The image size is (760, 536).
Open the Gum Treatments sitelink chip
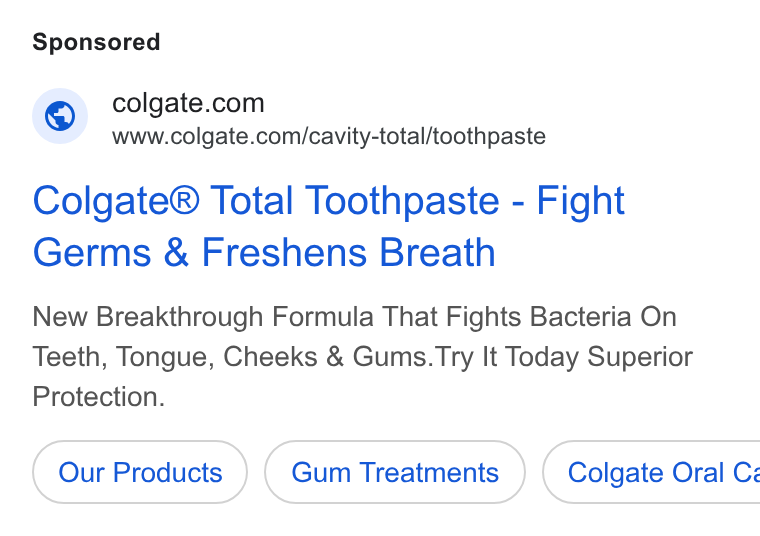[395, 472]
